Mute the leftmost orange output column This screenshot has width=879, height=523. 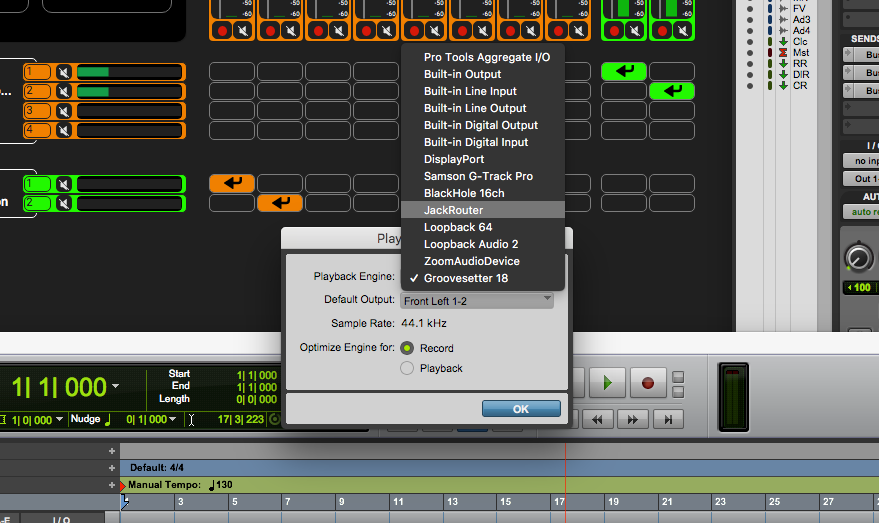coord(243,31)
